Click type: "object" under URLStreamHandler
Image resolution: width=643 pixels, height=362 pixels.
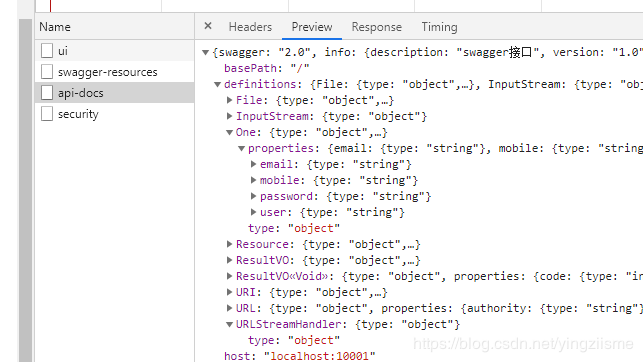pos(294,340)
